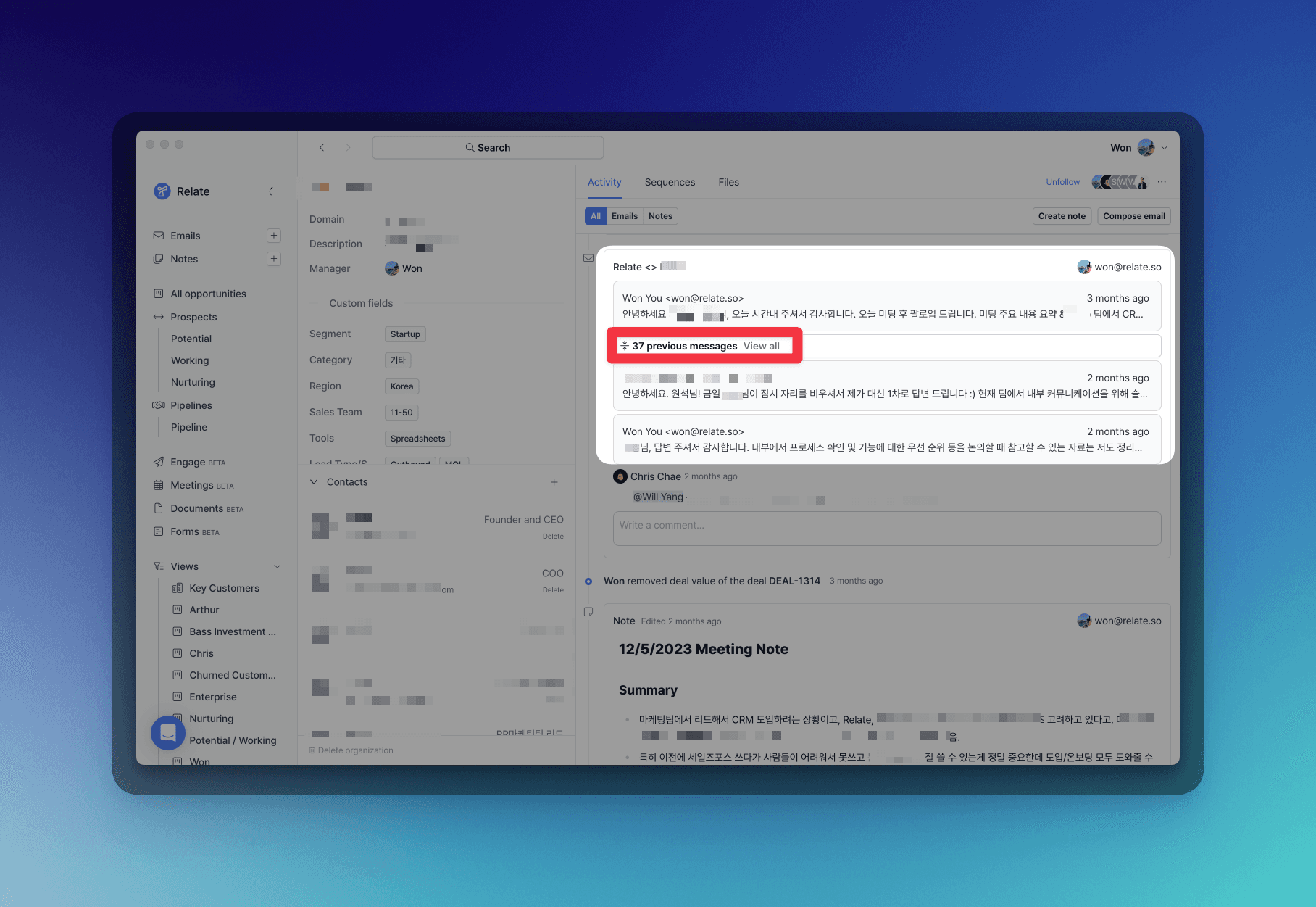Collapse the sidebar with the chevron beside Relate
The height and width of the screenshot is (907, 1316).
point(271,191)
